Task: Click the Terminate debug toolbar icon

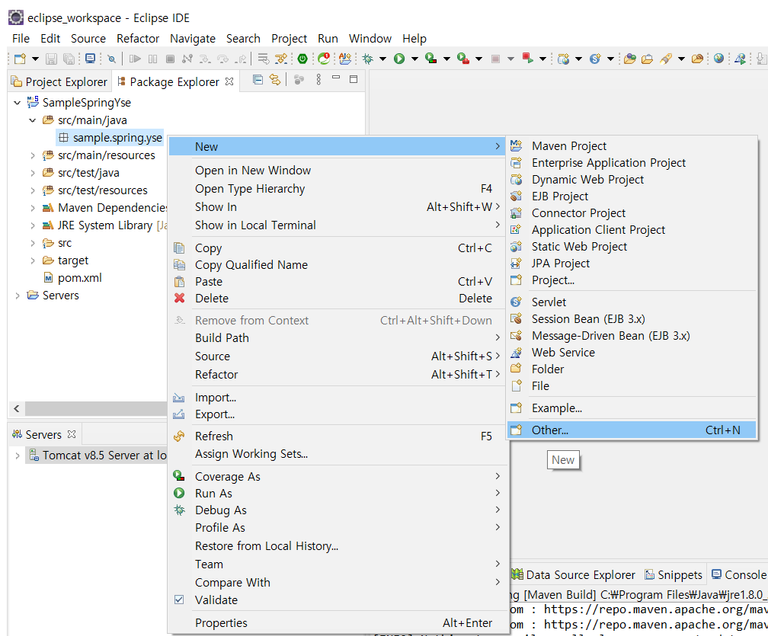Action: [x=170, y=59]
